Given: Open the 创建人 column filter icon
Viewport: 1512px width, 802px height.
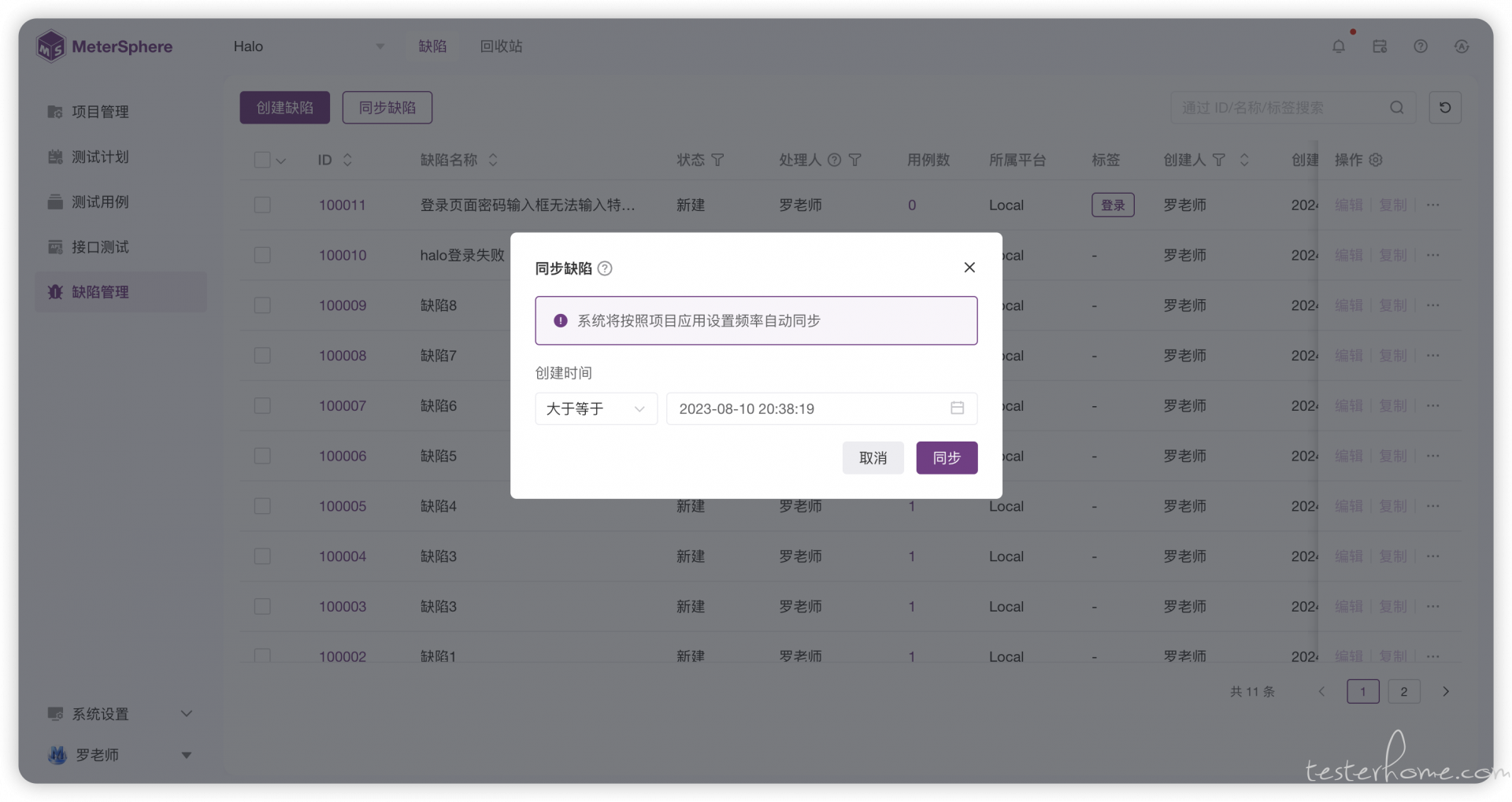Looking at the screenshot, I should [x=1219, y=160].
